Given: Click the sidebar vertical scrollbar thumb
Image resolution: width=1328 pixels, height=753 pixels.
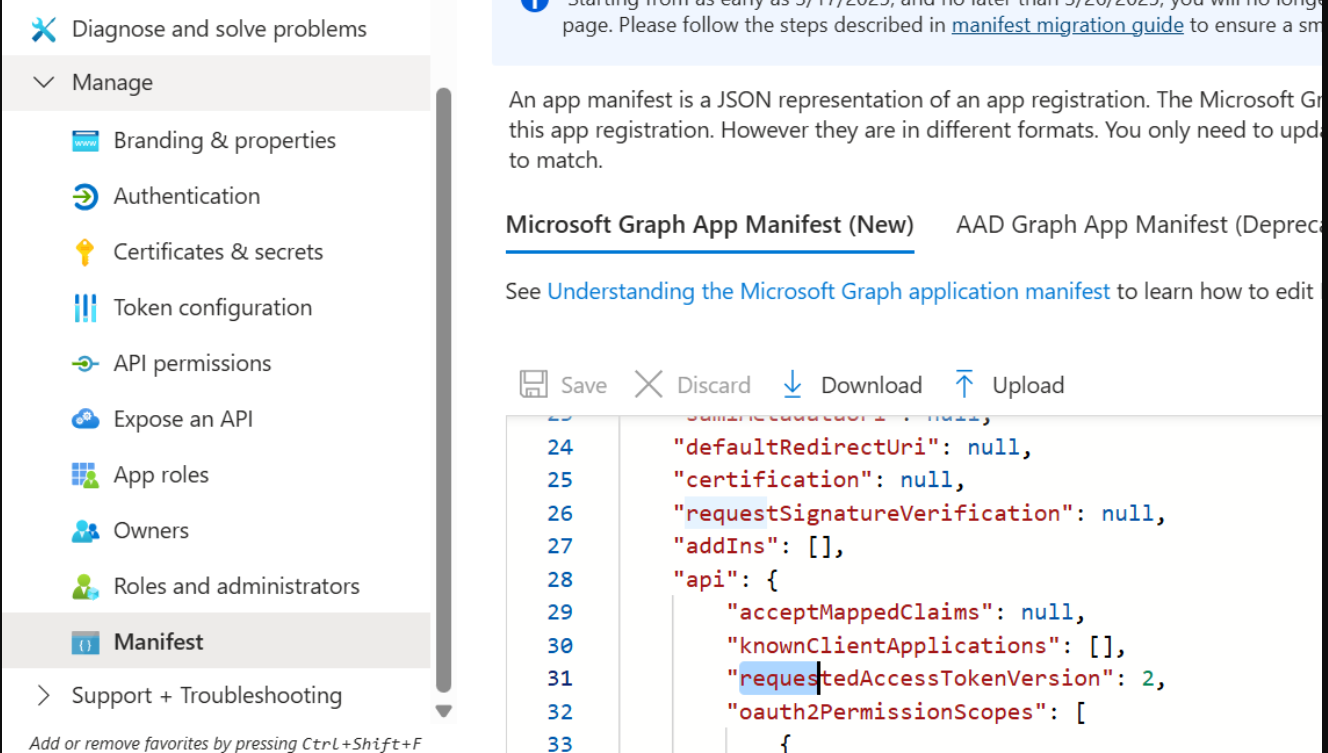Looking at the screenshot, I should [444, 390].
